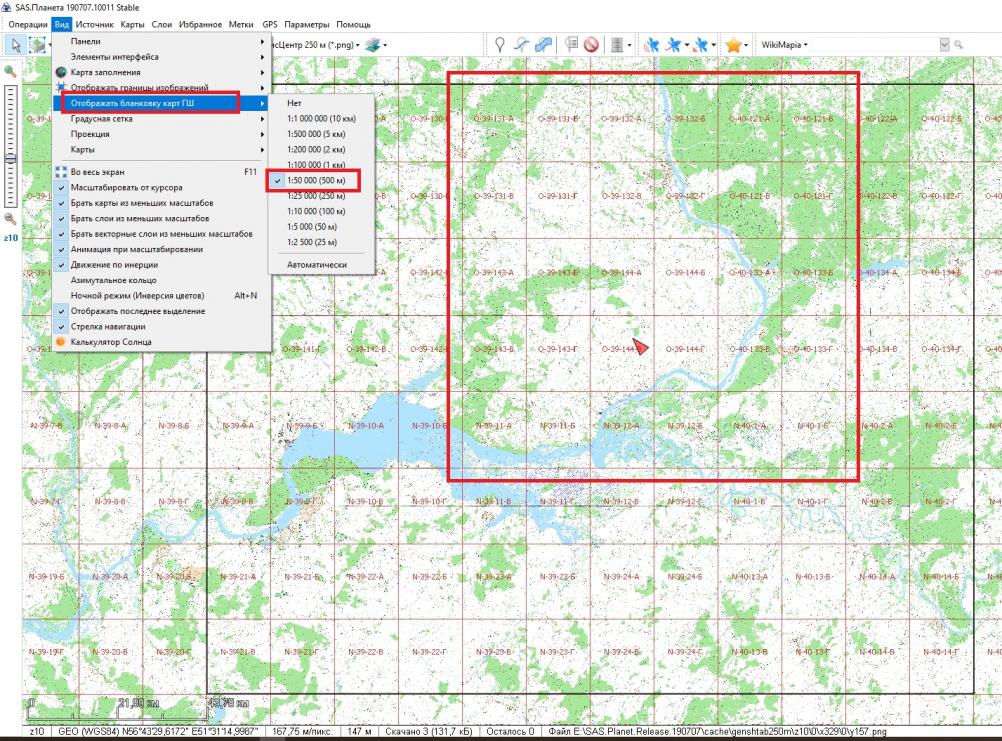Click the zoom-out magnifier below the zoom slider
Image resolution: width=1002 pixels, height=741 pixels.
pyautogui.click(x=11, y=218)
